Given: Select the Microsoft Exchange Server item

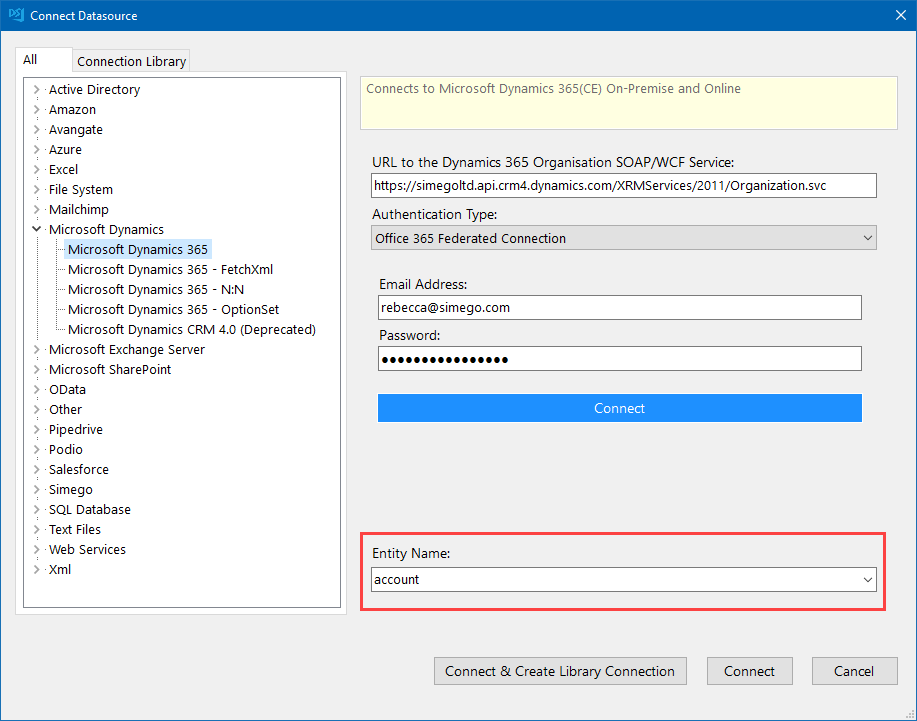Looking at the screenshot, I should 126,349.
